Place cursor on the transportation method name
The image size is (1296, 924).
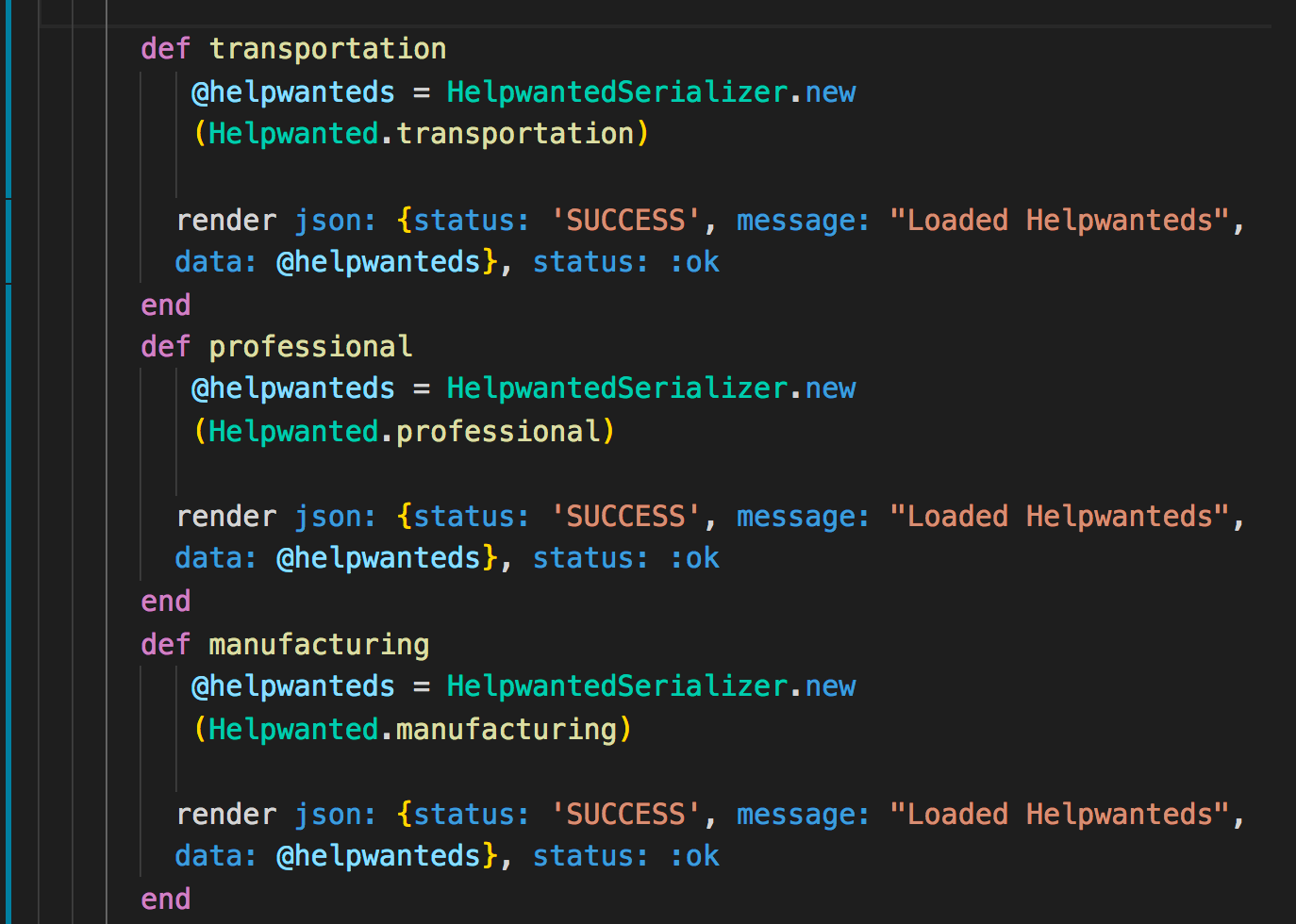click(x=326, y=48)
